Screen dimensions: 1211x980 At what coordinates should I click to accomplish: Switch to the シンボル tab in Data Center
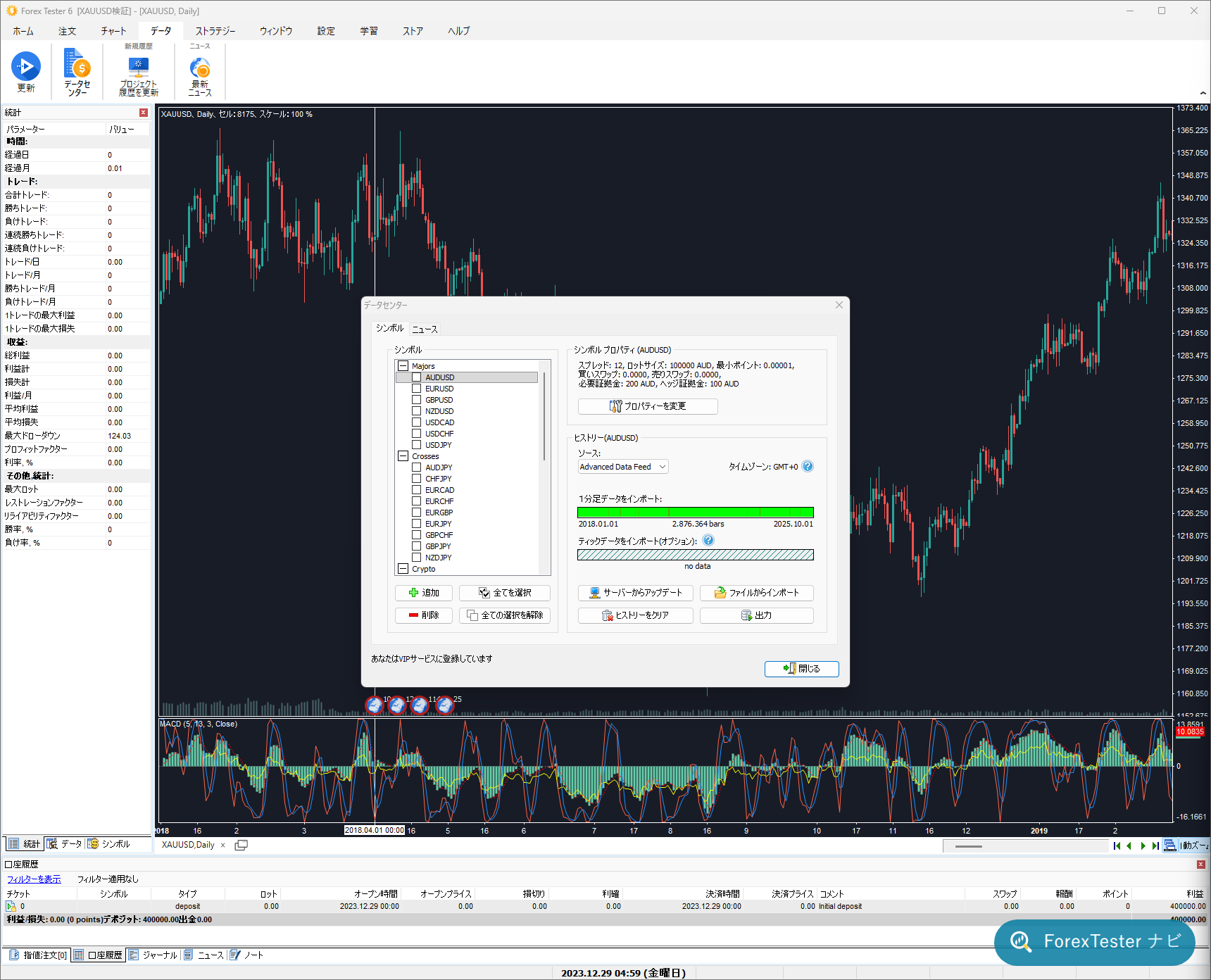(x=389, y=328)
